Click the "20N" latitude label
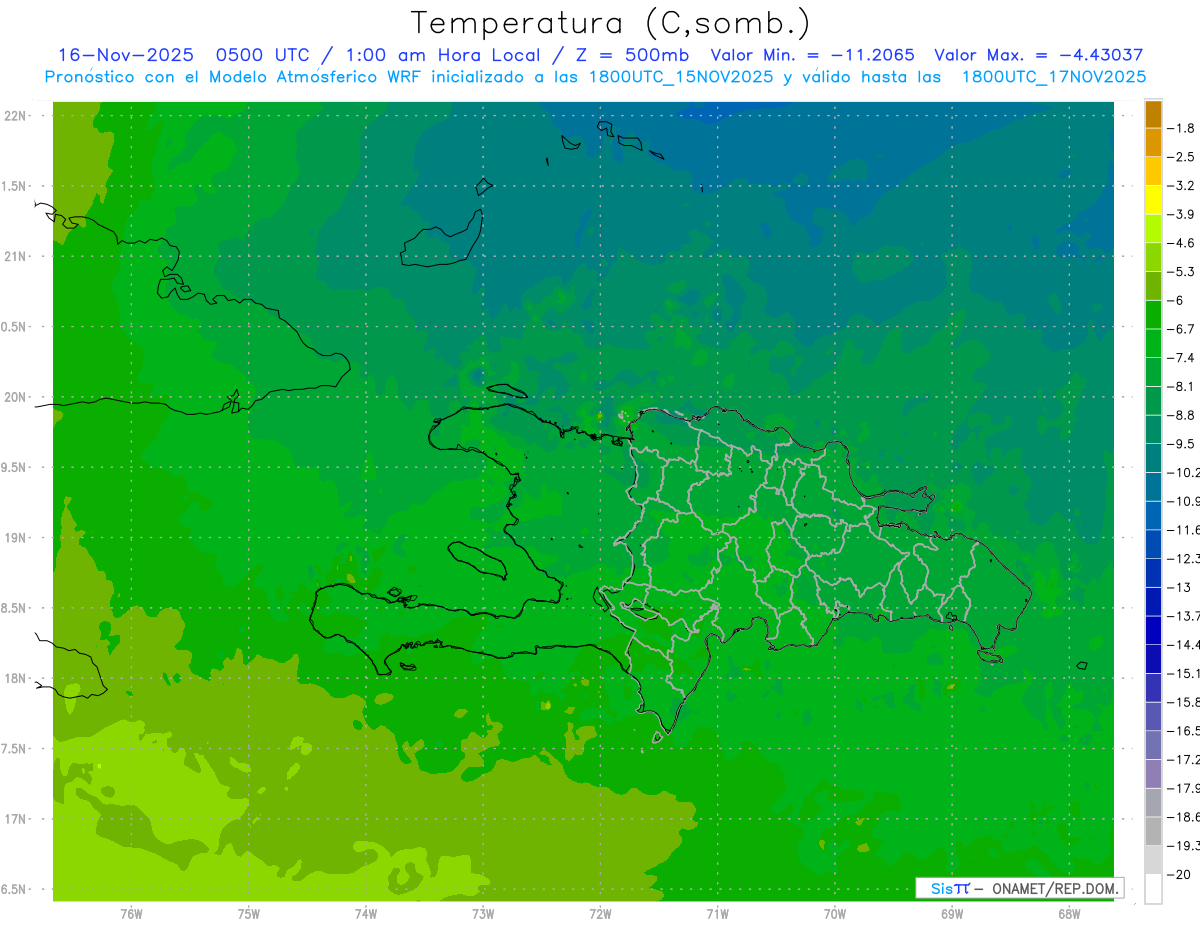Screen dimensions: 1200x927 pyautogui.click(x=16, y=397)
